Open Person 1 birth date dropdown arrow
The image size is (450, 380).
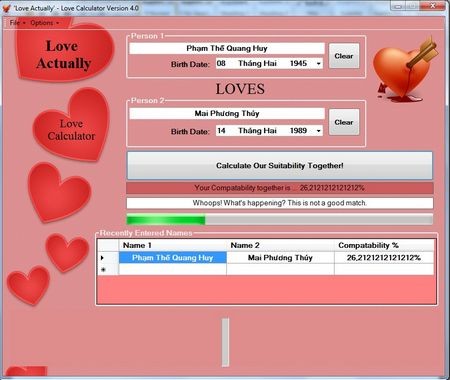coord(319,63)
